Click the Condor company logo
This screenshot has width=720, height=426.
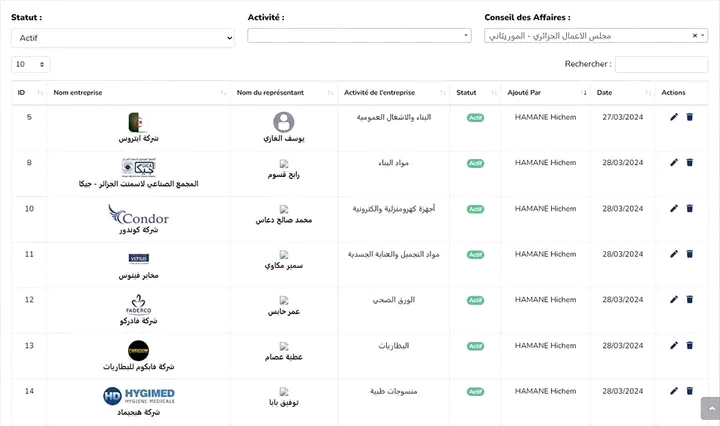[x=138, y=213]
